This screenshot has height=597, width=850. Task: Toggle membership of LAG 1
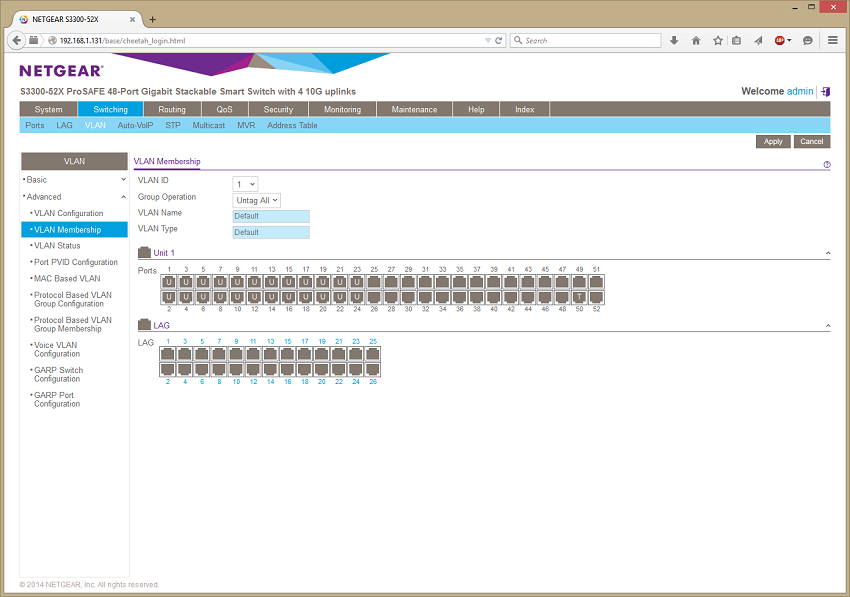(168, 354)
